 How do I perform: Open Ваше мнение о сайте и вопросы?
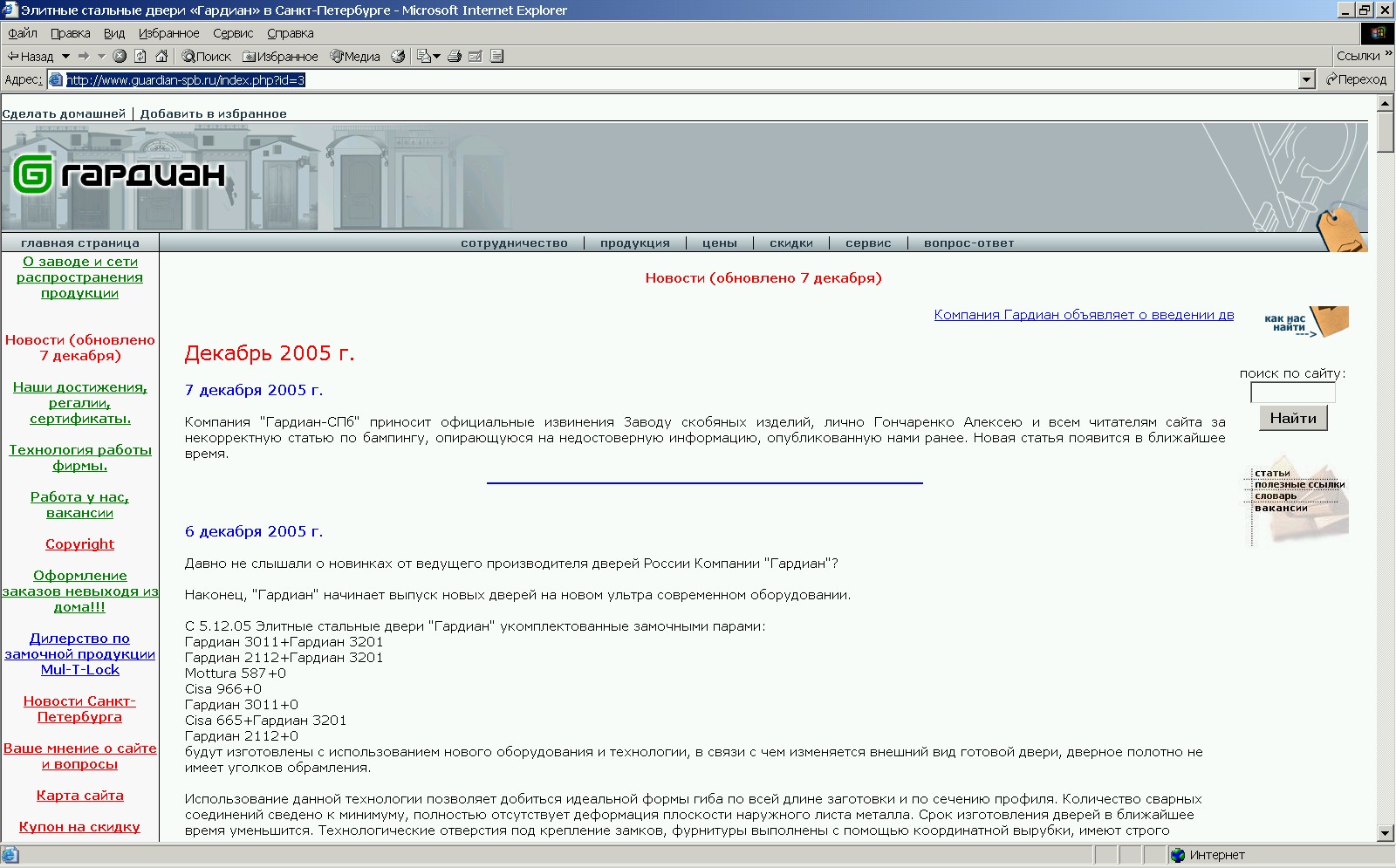coord(79,755)
